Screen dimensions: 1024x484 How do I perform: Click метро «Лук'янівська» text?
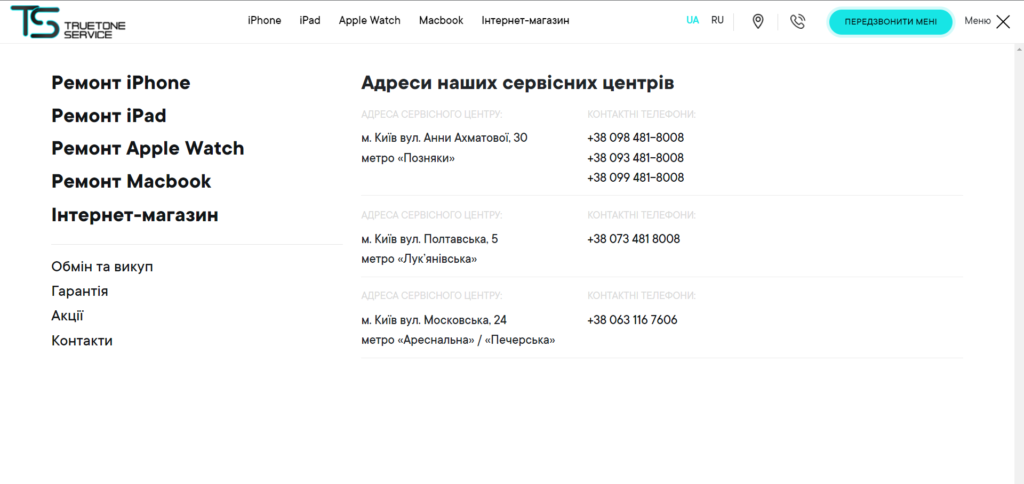coord(419,259)
